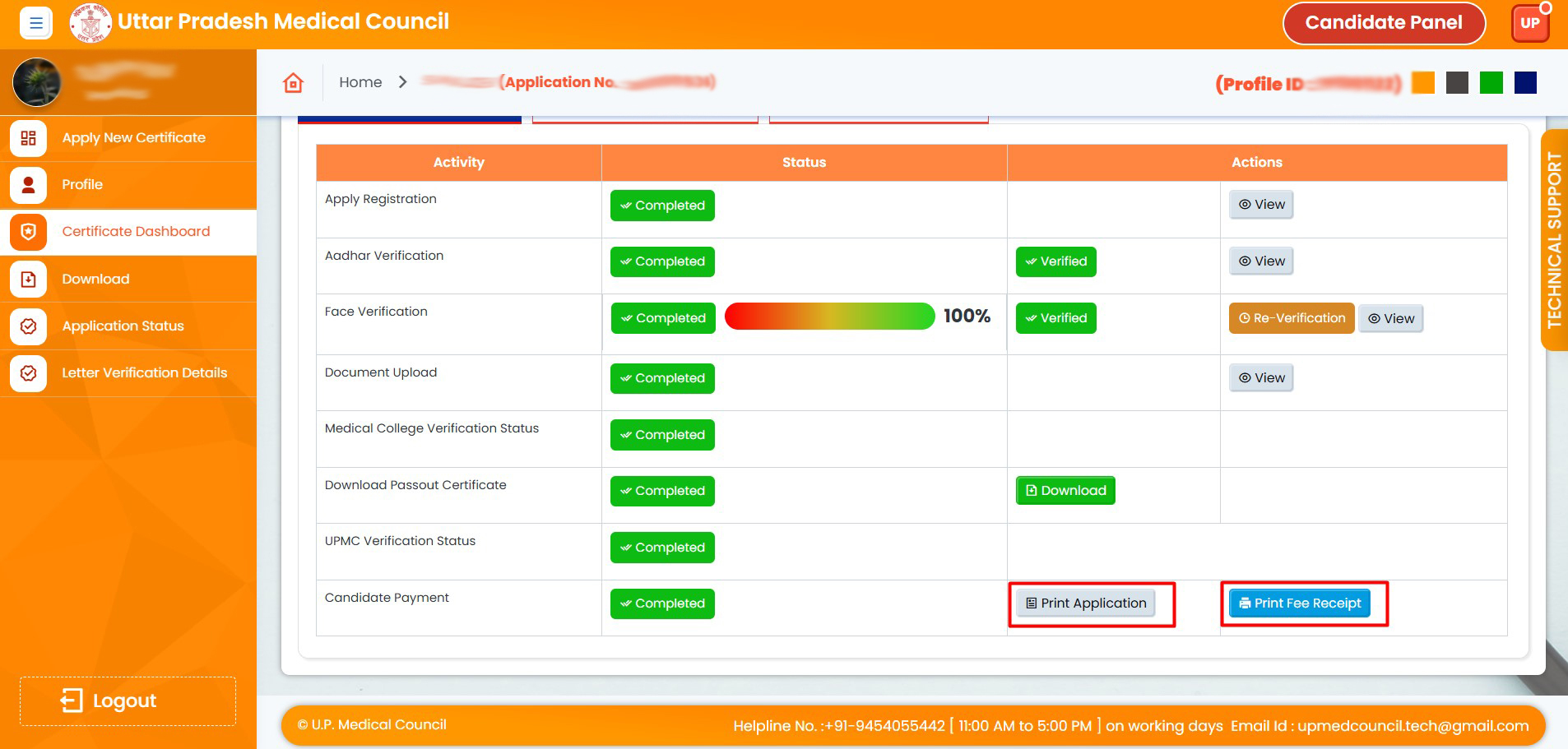Click Completed badge for Face Verification

(x=663, y=318)
